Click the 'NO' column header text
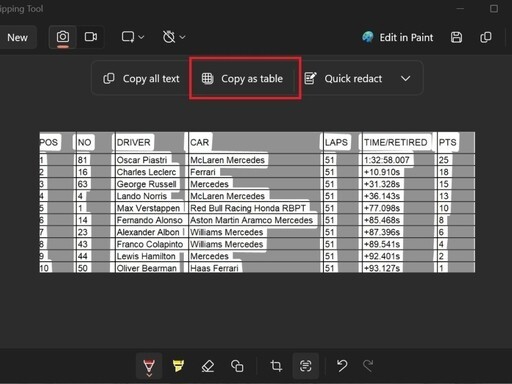This screenshot has height=384, width=512. coord(84,142)
